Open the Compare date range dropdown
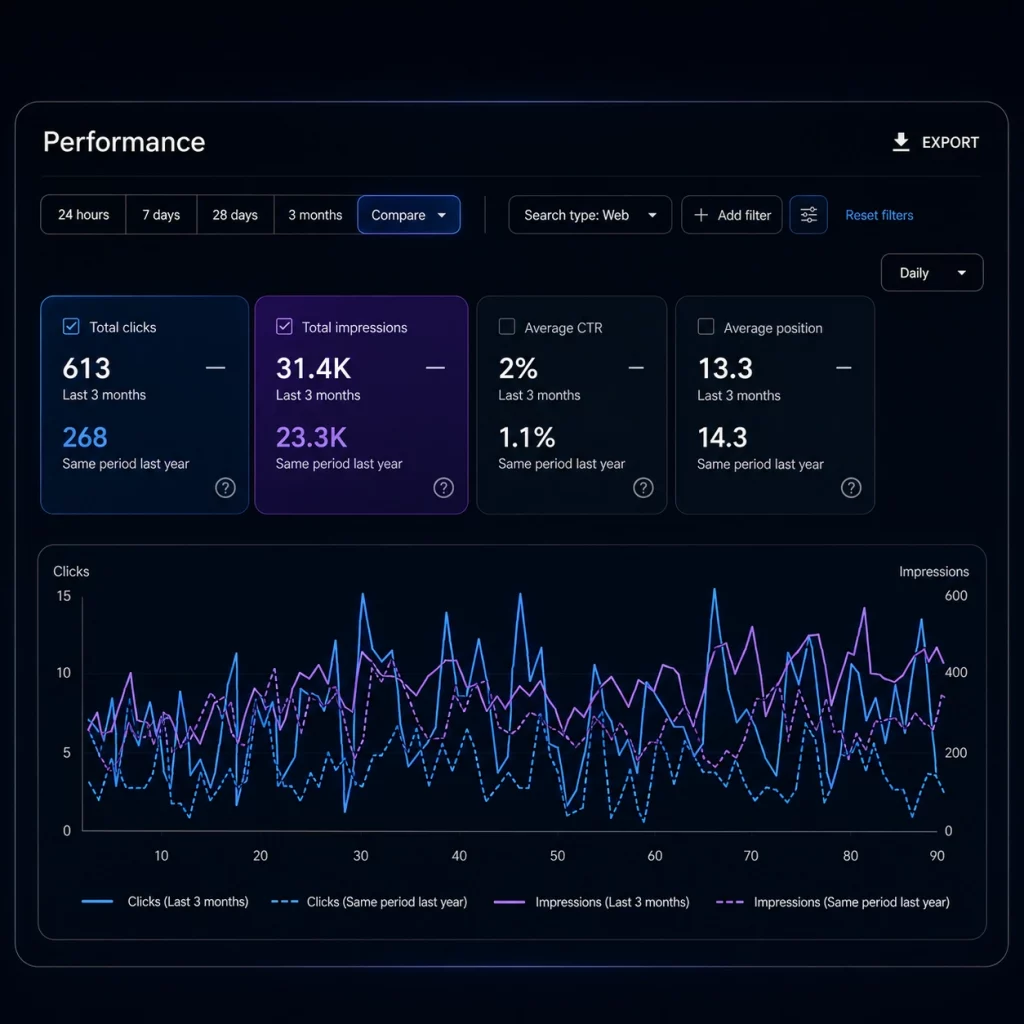1024x1024 pixels. click(409, 215)
